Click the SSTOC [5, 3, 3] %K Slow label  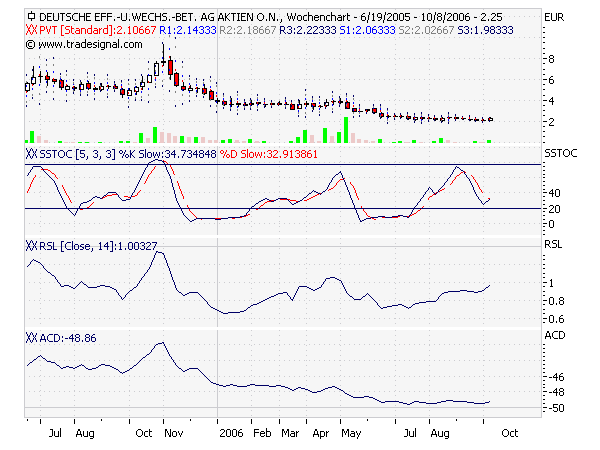click(x=128, y=154)
